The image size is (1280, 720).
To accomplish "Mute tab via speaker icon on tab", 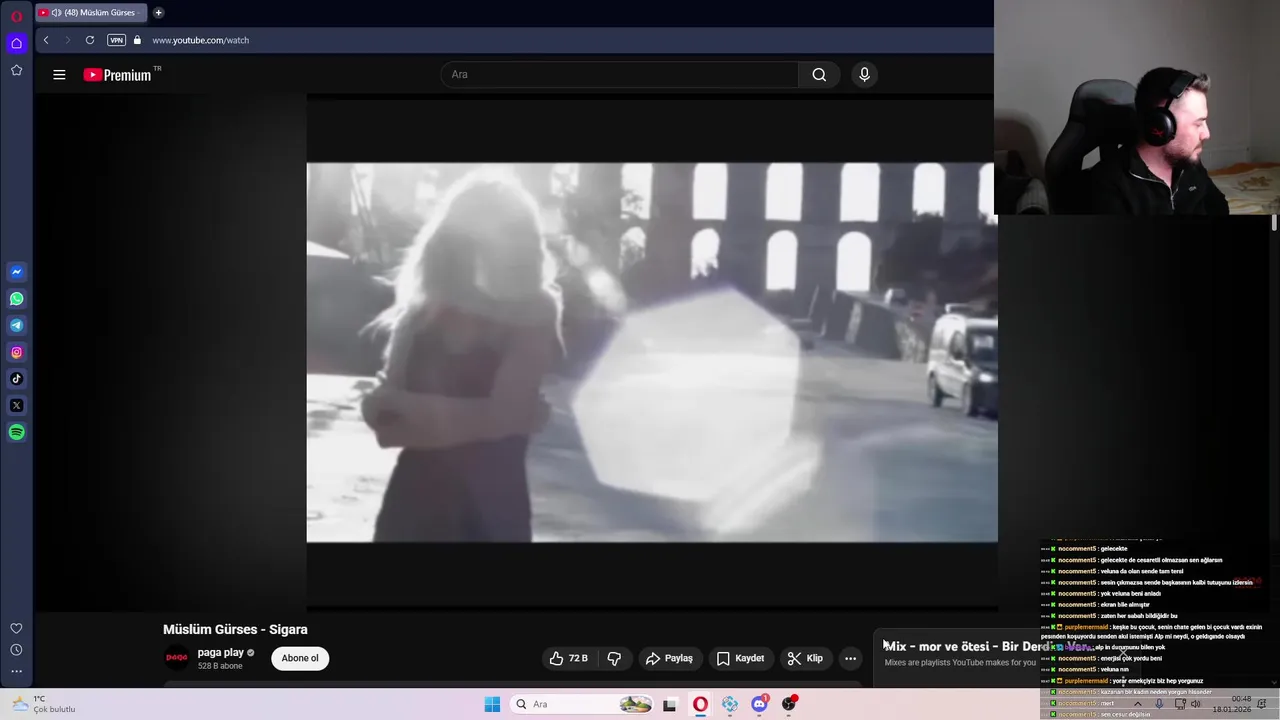I will tap(56, 13).
